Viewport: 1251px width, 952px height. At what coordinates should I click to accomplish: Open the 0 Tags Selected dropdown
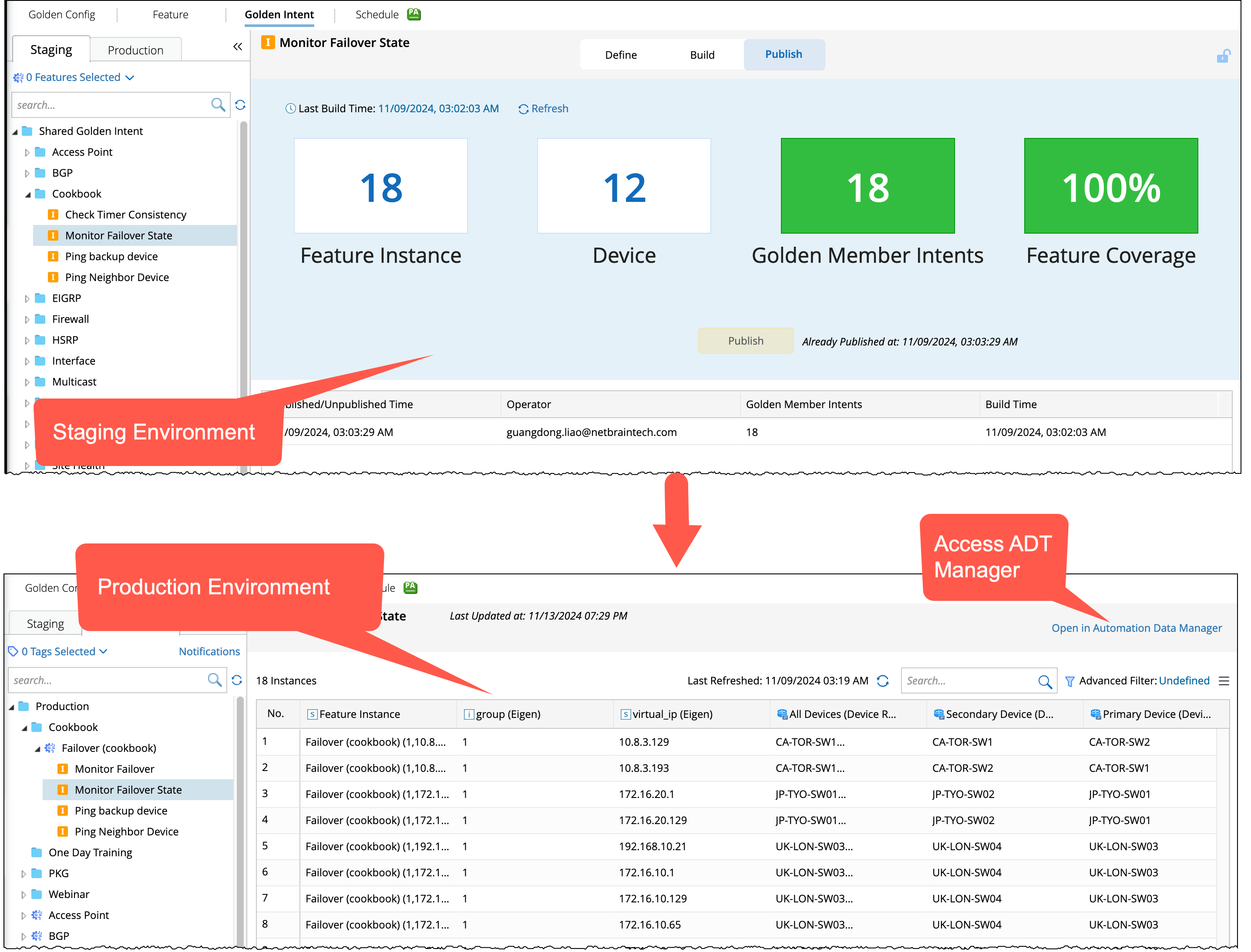58,651
